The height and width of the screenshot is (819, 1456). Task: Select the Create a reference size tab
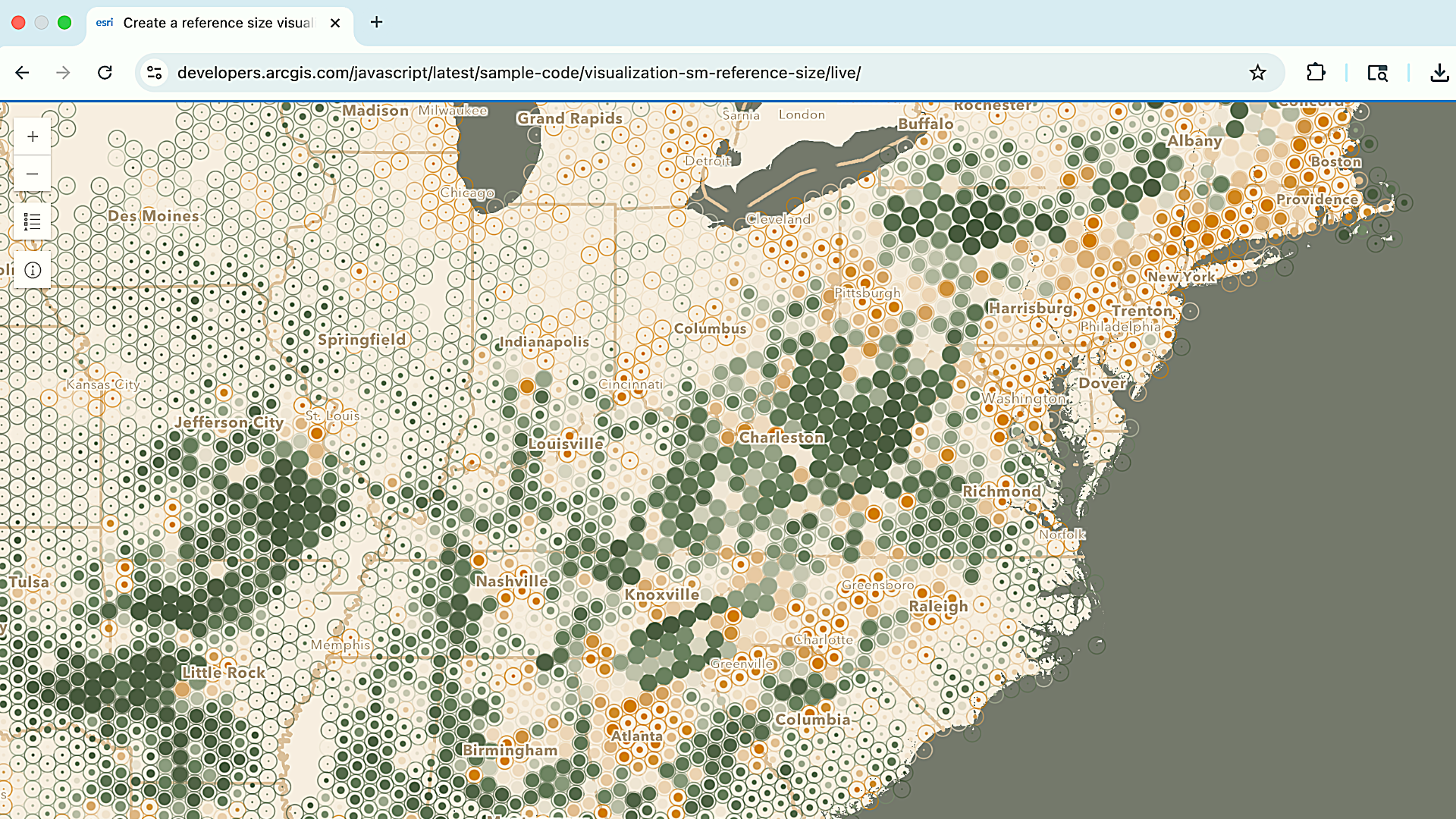tap(218, 23)
